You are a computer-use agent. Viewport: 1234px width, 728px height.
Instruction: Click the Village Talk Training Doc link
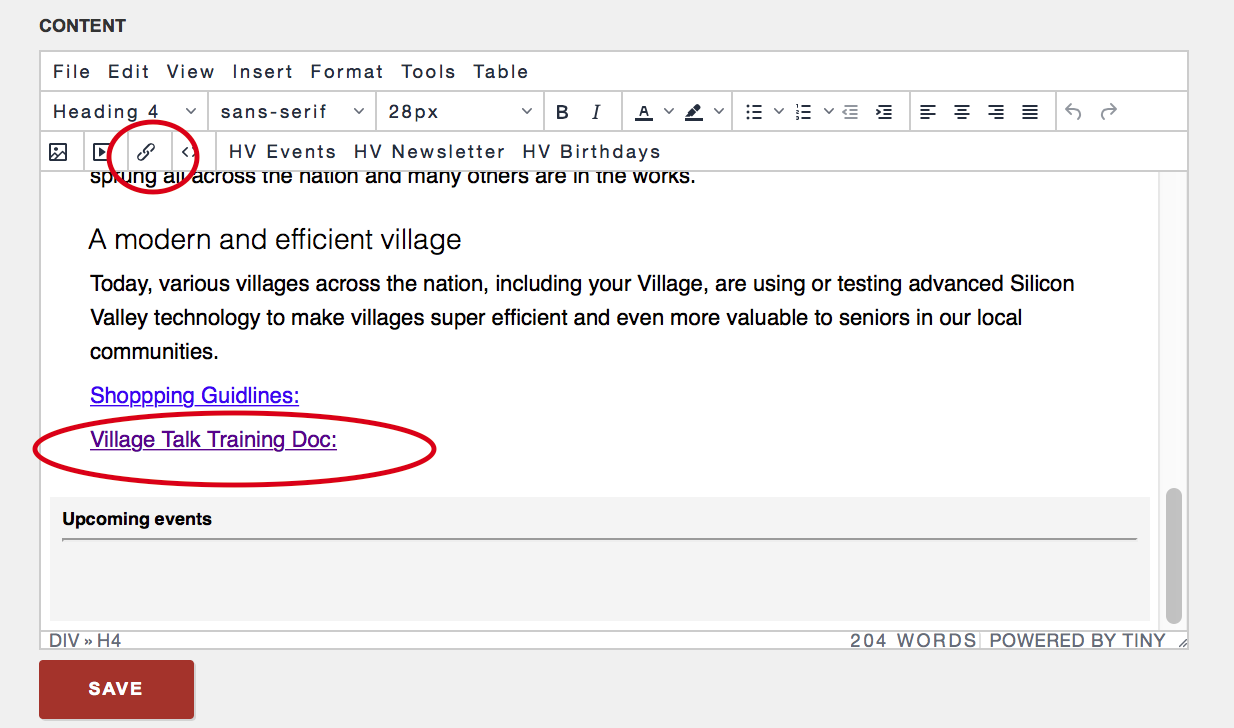(213, 440)
